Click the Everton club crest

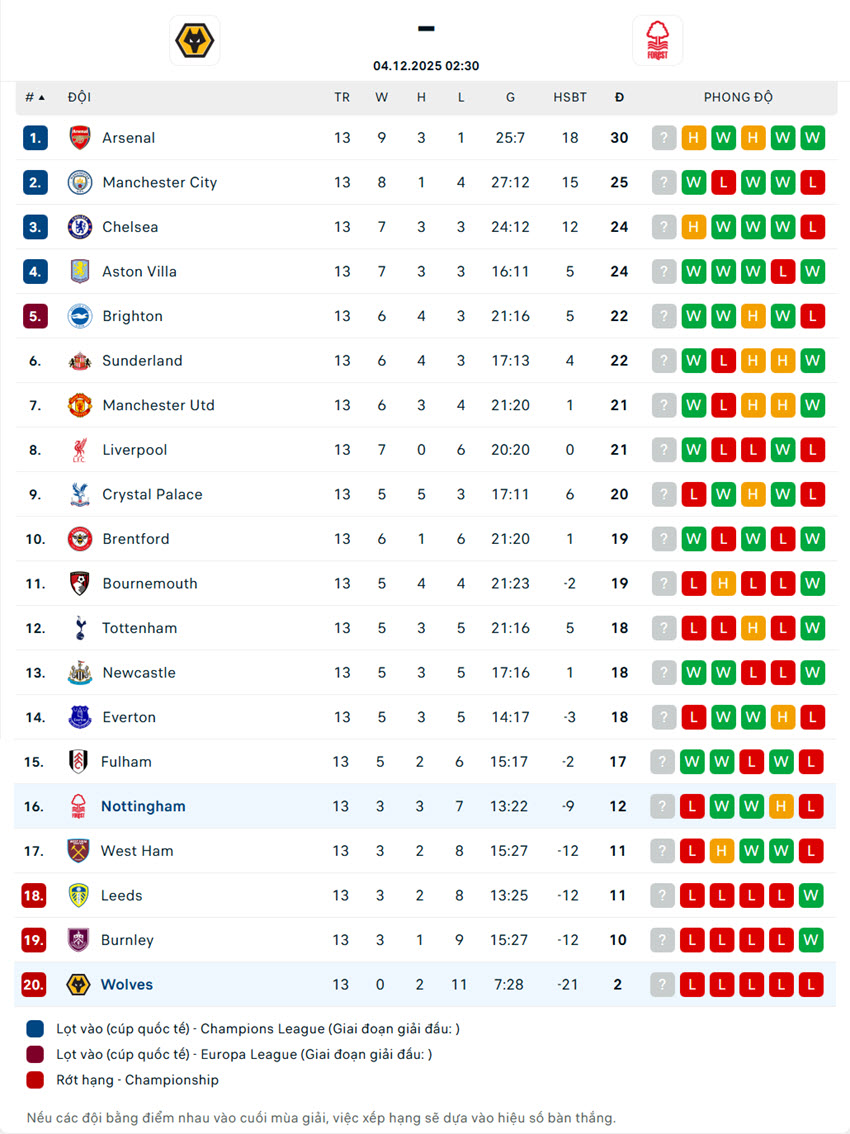[80, 717]
